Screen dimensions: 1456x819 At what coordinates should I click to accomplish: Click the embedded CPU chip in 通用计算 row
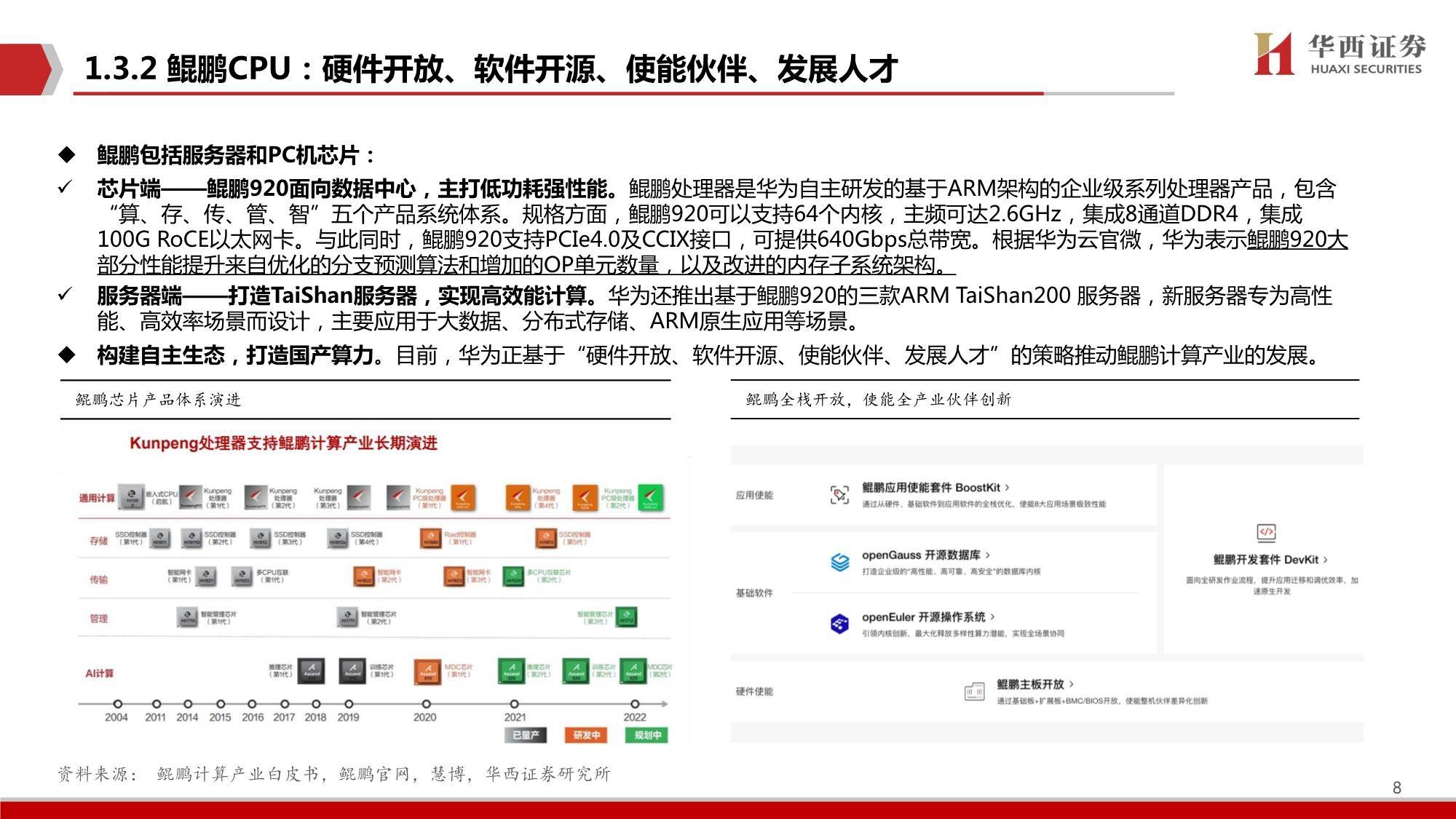(132, 497)
